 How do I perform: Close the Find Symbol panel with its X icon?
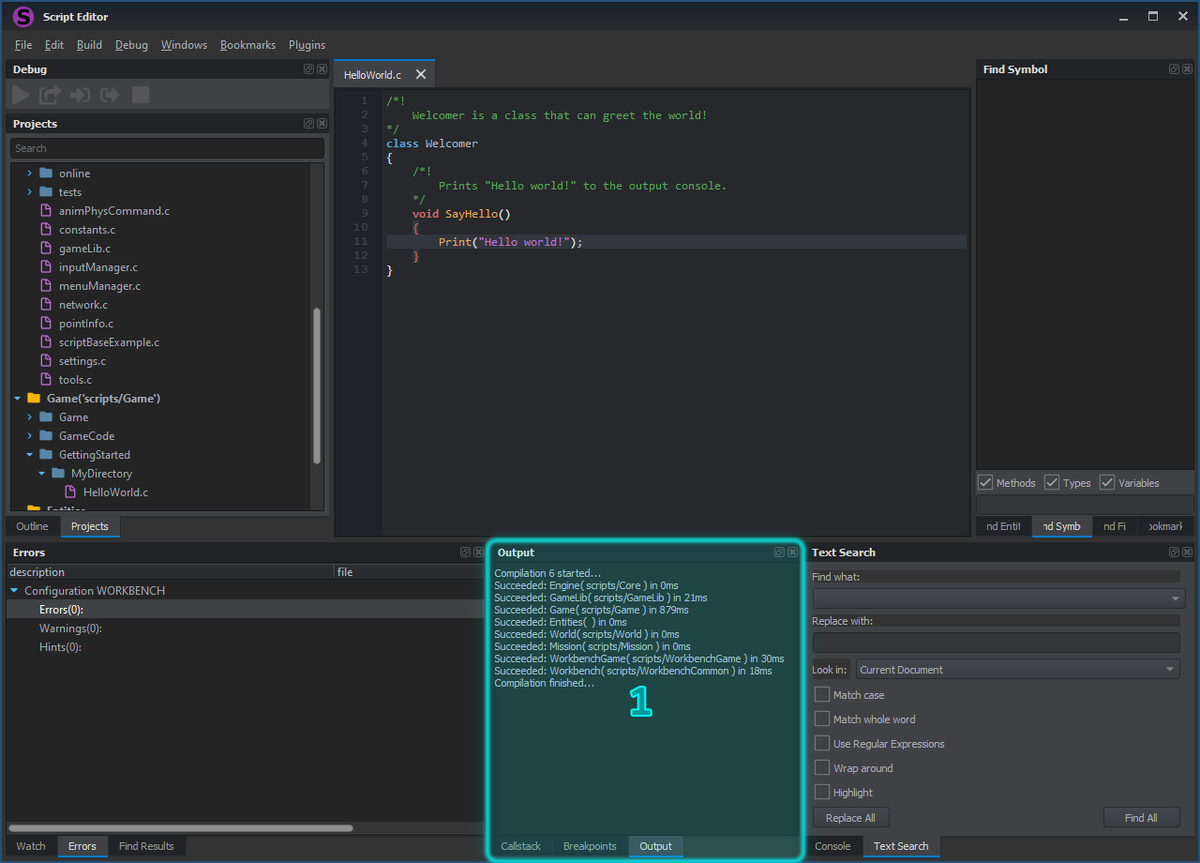tap(1188, 69)
